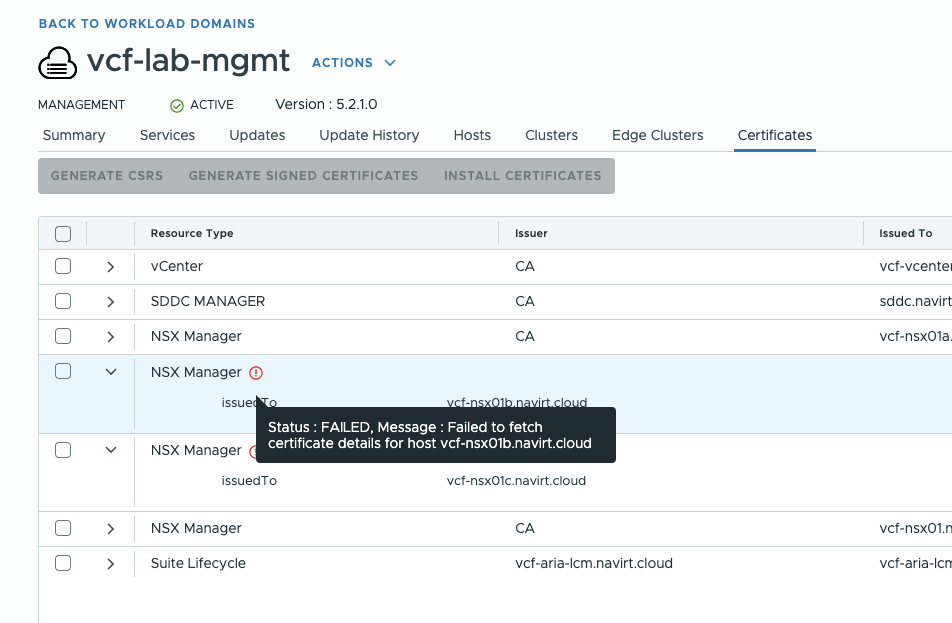Check the SDDC MANAGER row checkbox
This screenshot has height=623, width=952.
click(63, 301)
